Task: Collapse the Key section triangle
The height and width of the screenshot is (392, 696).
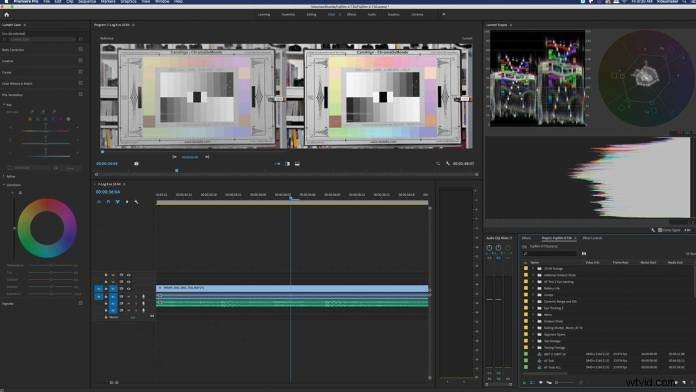Action: [x=4, y=105]
